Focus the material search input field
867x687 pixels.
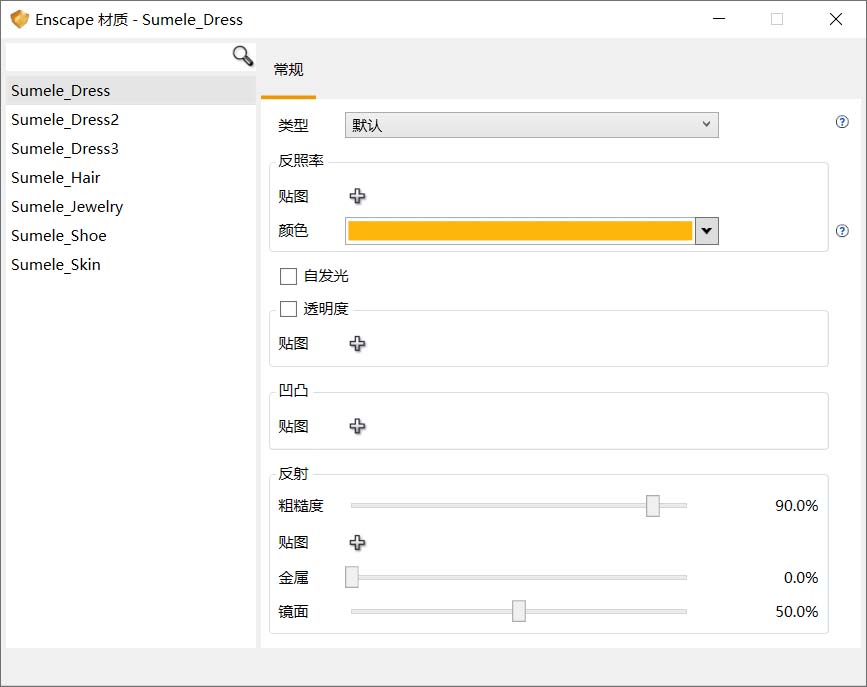click(x=118, y=56)
